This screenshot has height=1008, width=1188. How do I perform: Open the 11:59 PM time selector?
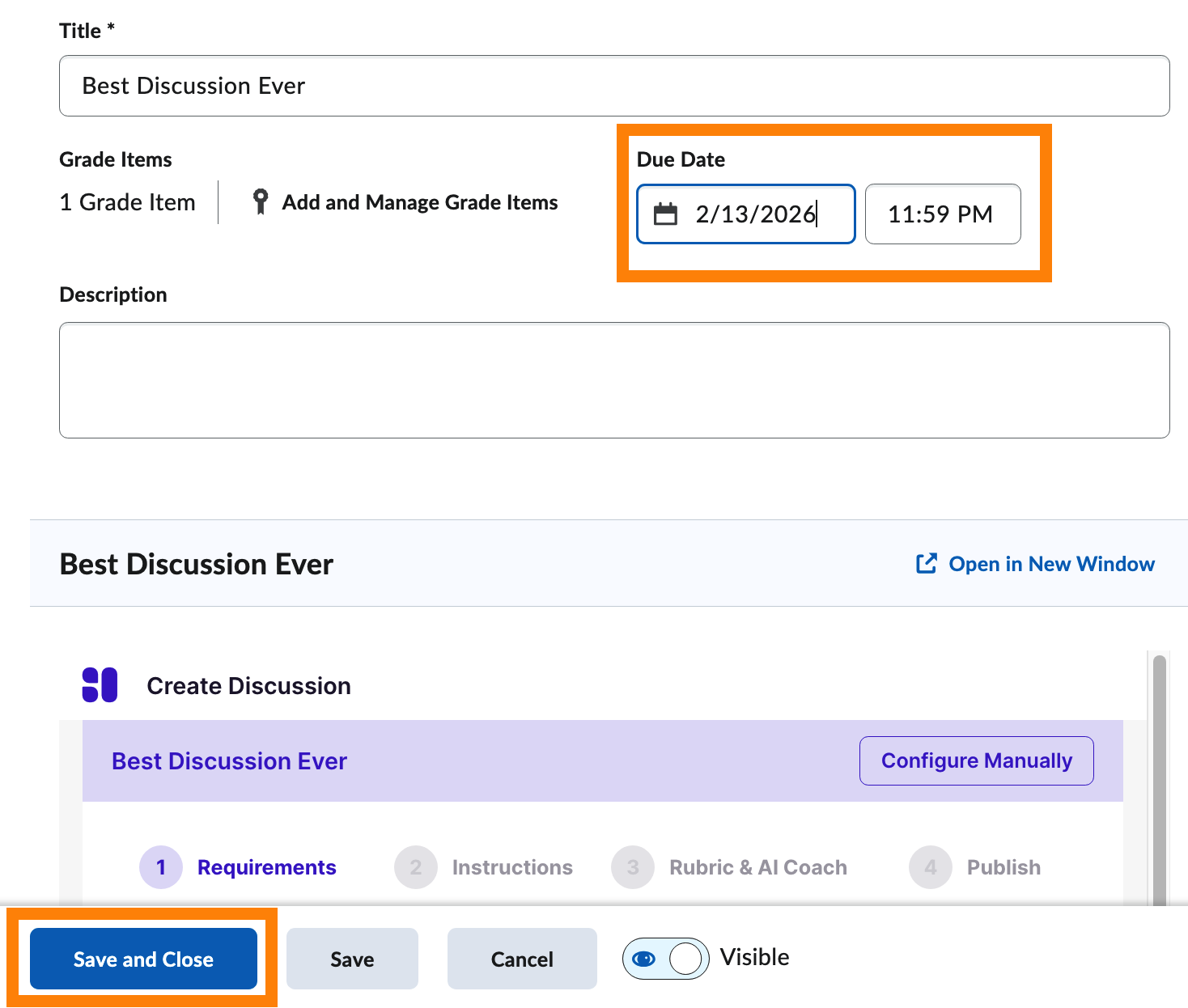[x=942, y=214]
